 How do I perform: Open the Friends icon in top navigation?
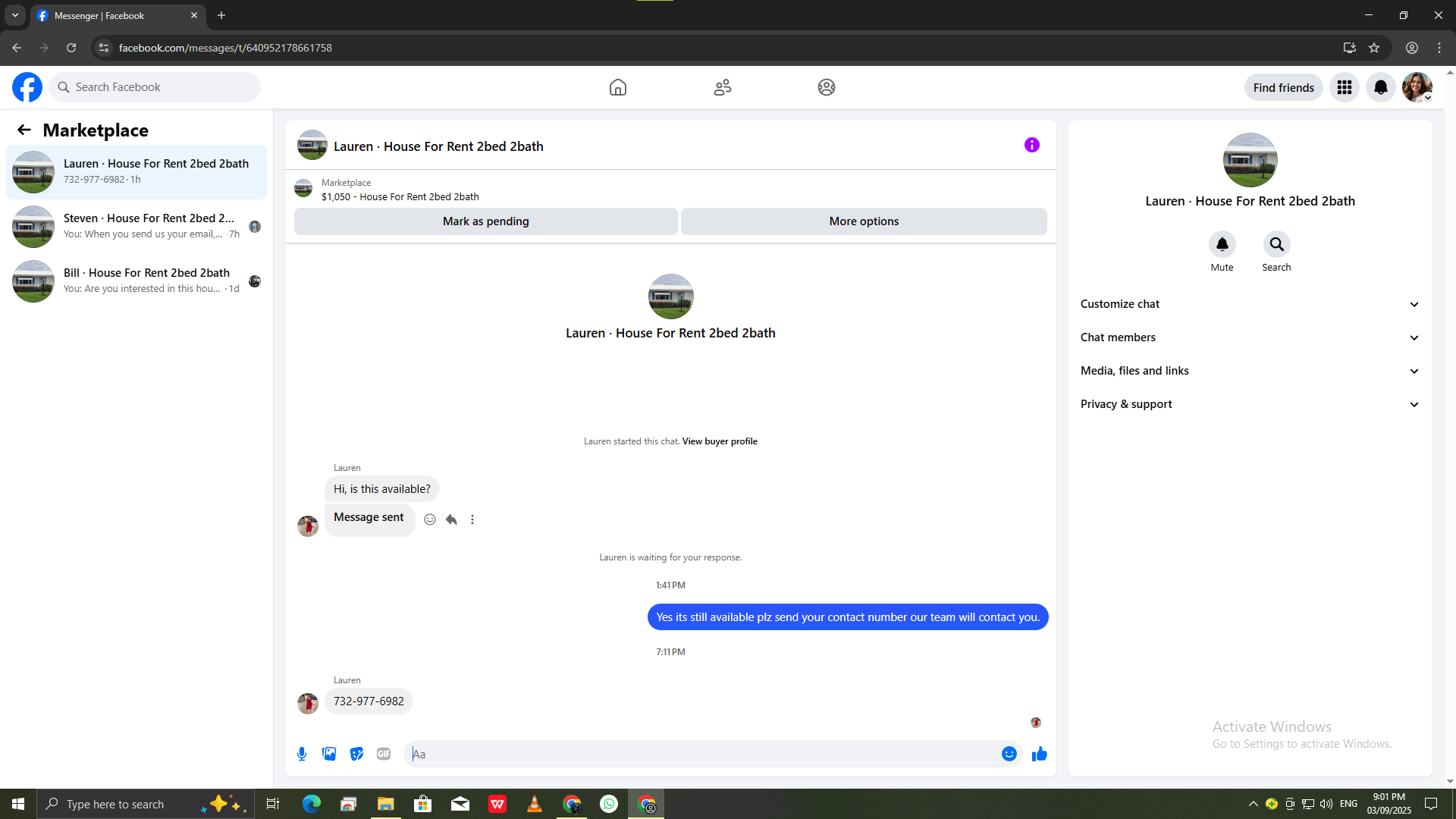723,87
